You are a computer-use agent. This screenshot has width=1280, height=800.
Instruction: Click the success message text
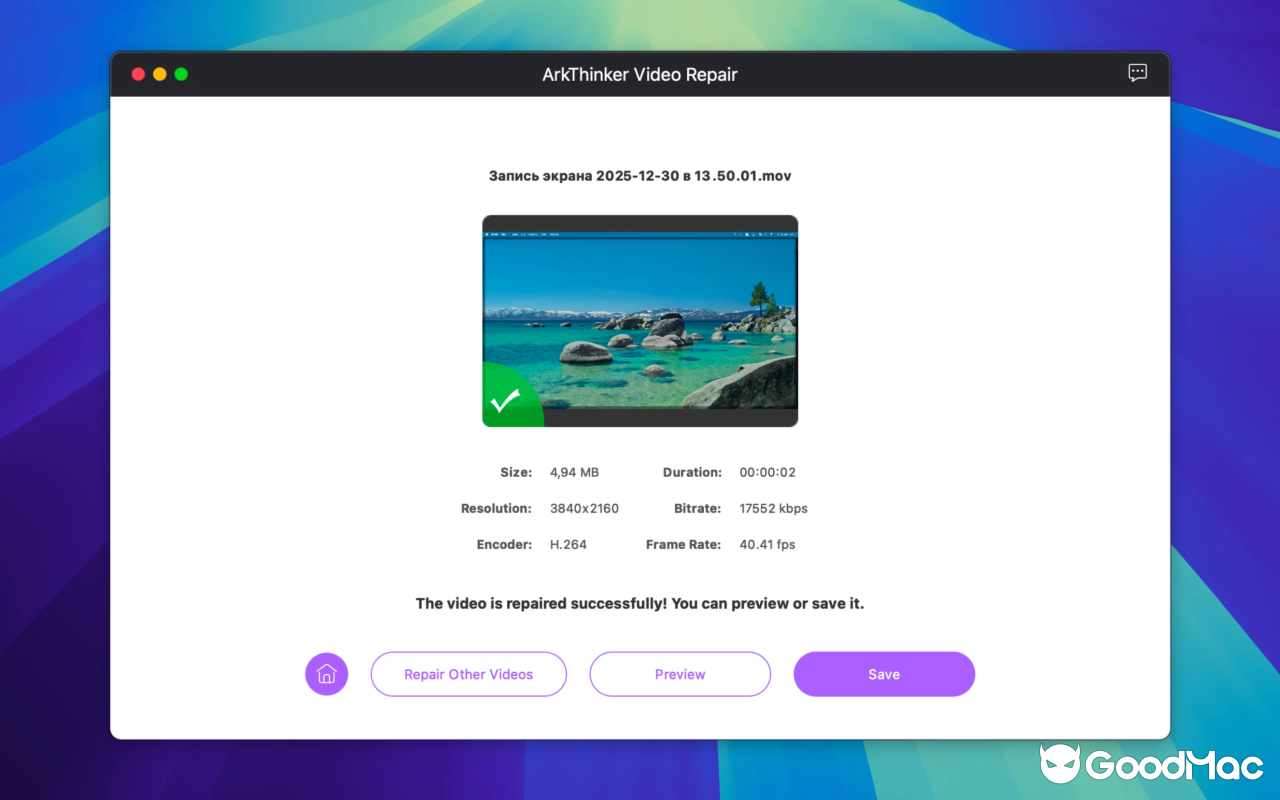pyautogui.click(x=640, y=603)
